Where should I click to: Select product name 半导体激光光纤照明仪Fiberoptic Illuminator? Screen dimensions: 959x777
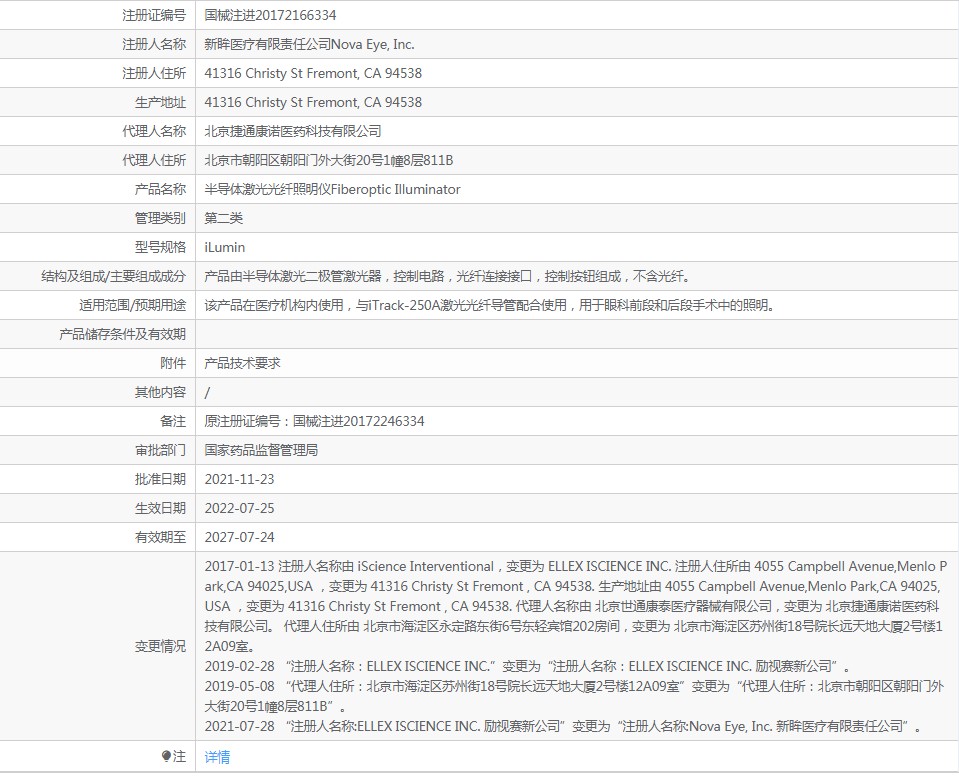pyautogui.click(x=332, y=189)
